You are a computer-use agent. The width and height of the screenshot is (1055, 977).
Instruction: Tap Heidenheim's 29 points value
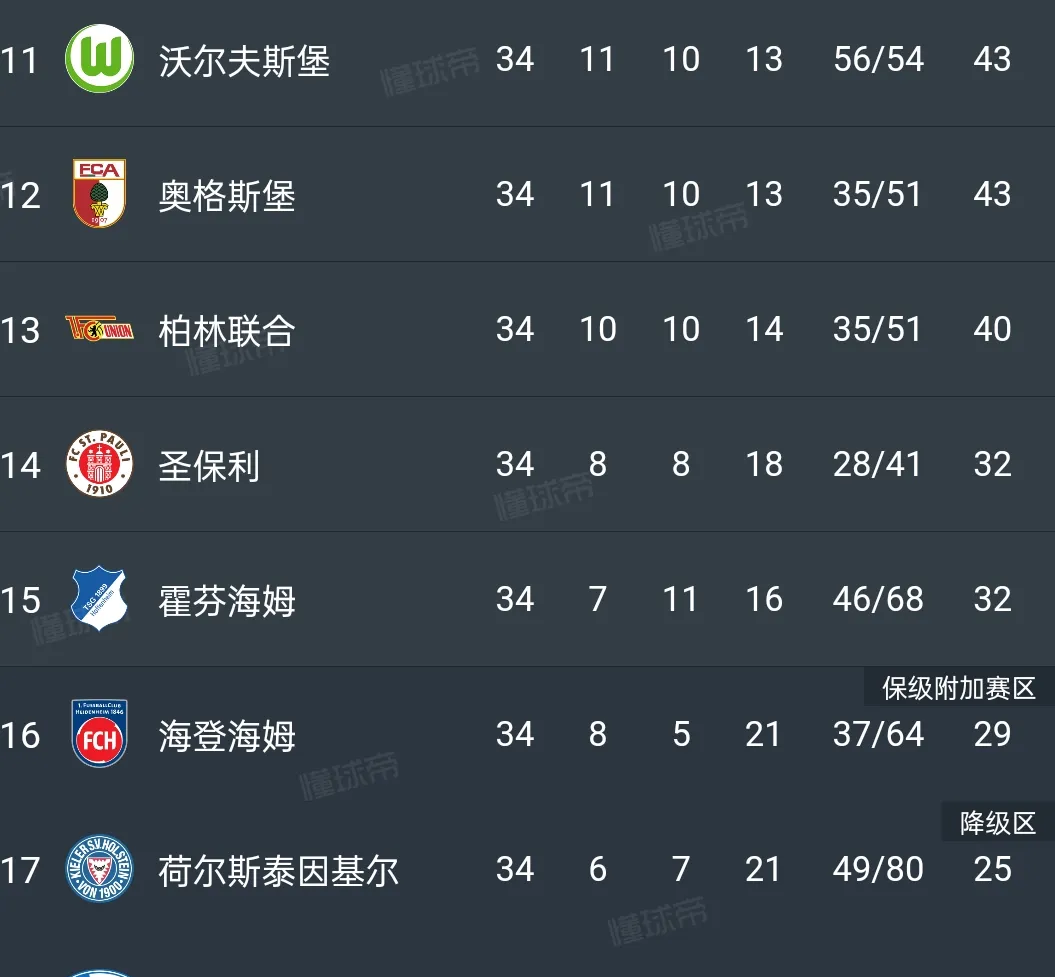click(992, 734)
